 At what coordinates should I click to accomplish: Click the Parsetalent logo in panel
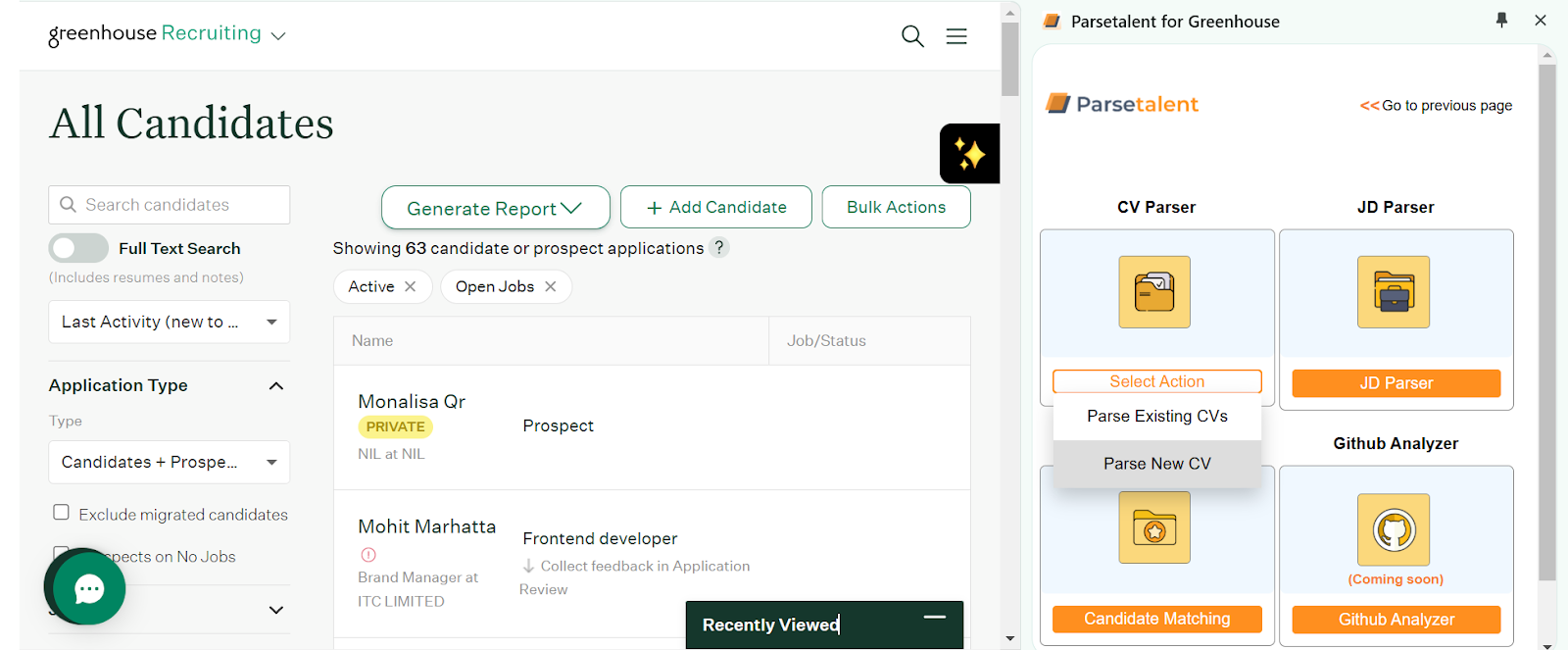[x=1122, y=104]
